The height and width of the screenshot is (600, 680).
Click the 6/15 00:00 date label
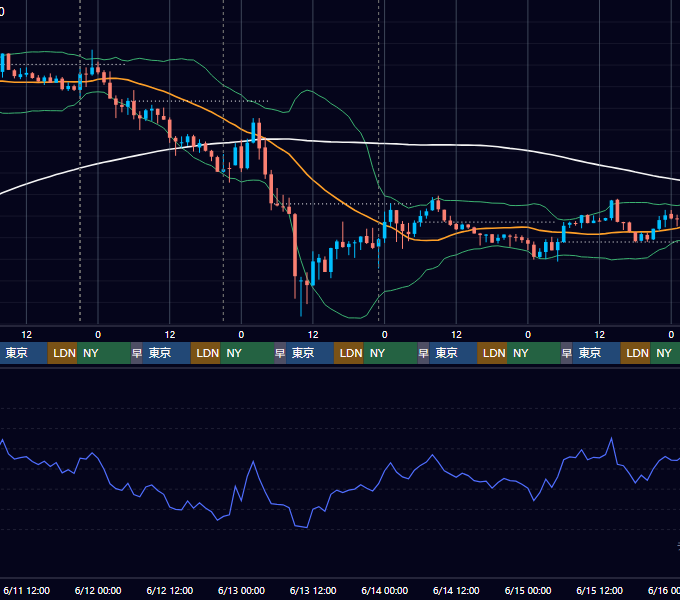click(528, 590)
